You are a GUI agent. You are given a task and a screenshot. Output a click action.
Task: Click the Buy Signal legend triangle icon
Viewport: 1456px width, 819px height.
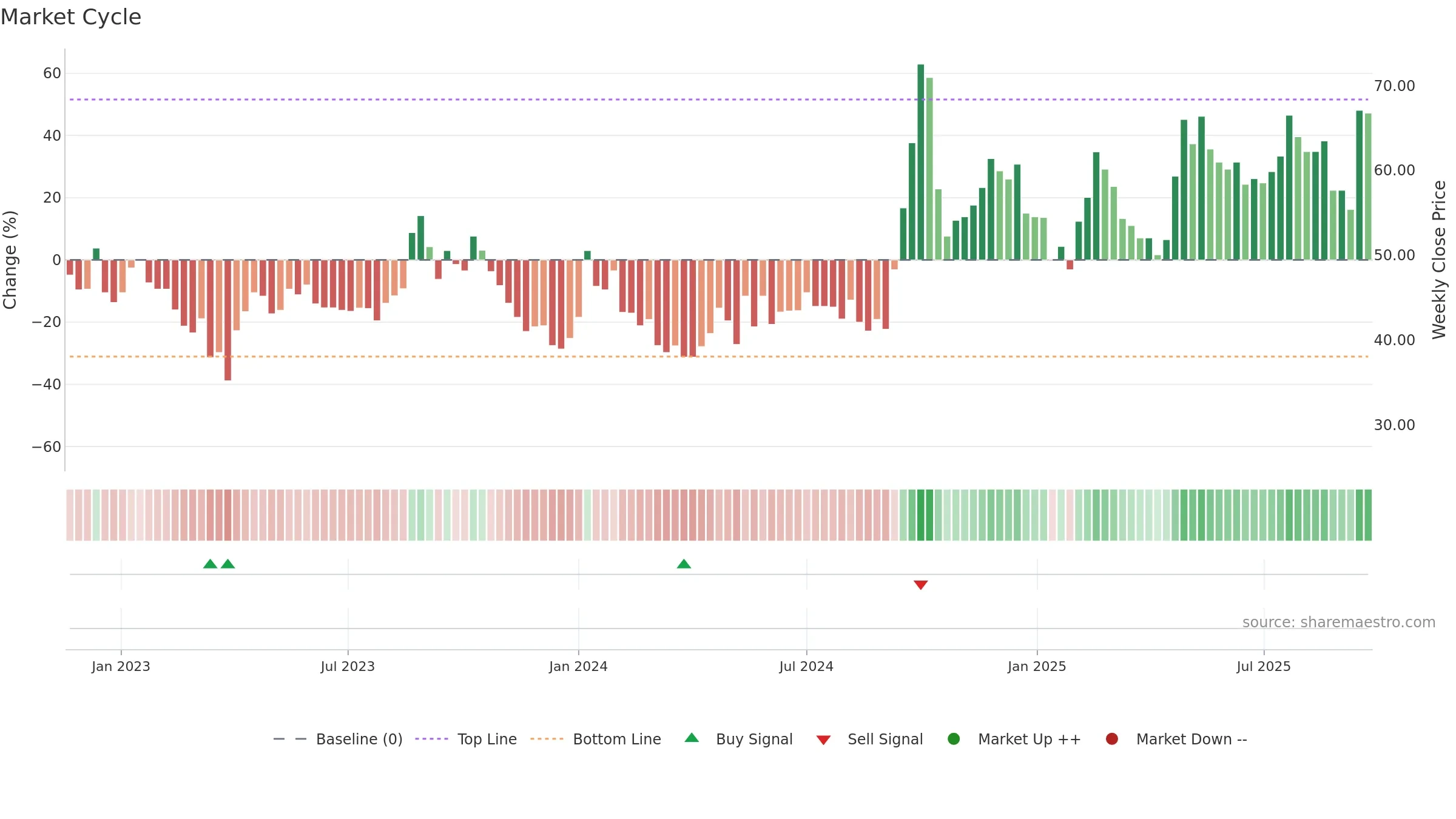692,738
